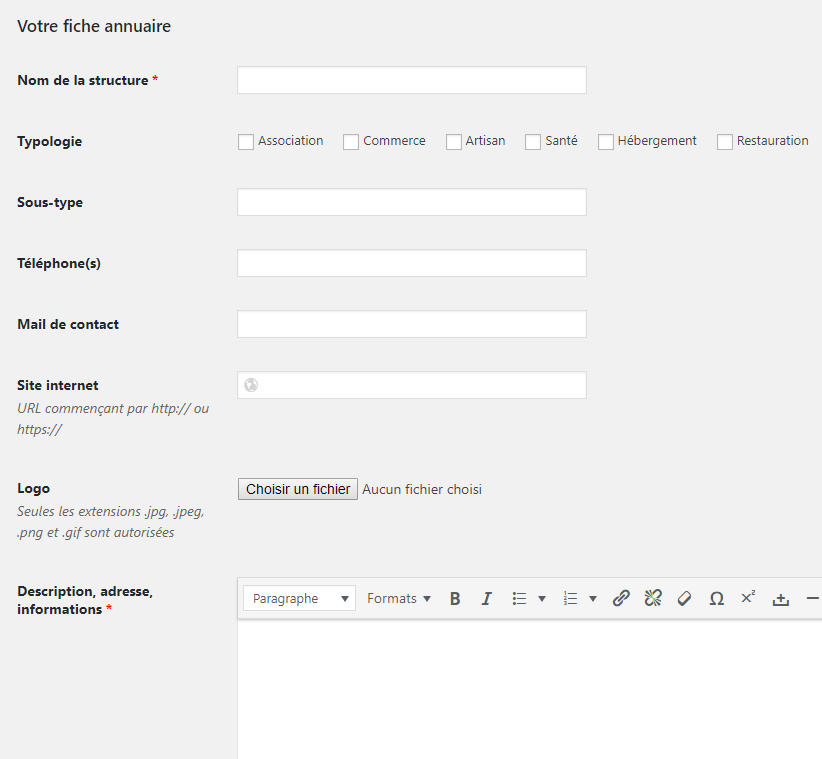Click the insert link icon

pyautogui.click(x=621, y=599)
